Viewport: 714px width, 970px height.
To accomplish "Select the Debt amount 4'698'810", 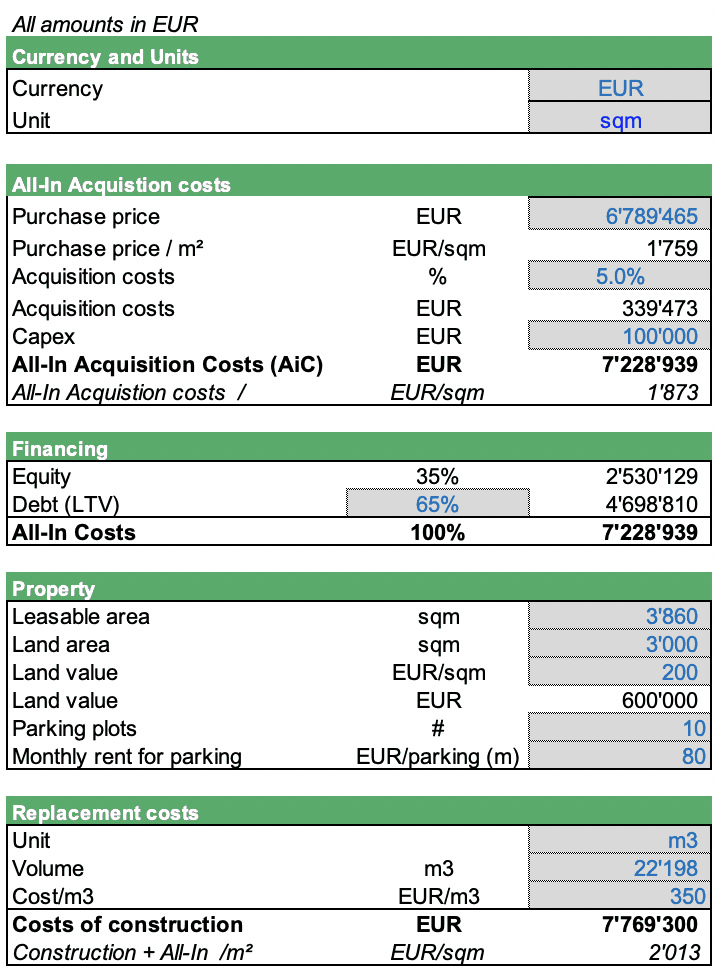I will 652,504.
